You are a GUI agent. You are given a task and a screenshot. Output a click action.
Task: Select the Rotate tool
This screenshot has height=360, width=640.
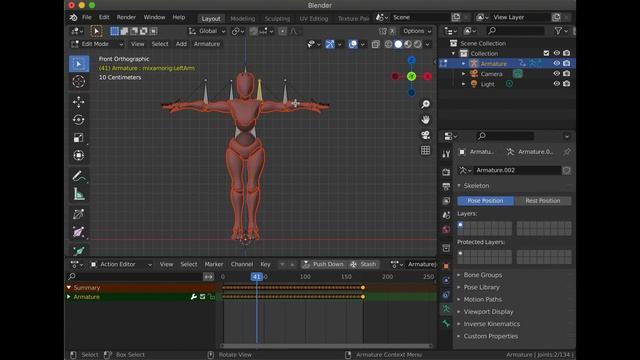pyautogui.click(x=79, y=120)
